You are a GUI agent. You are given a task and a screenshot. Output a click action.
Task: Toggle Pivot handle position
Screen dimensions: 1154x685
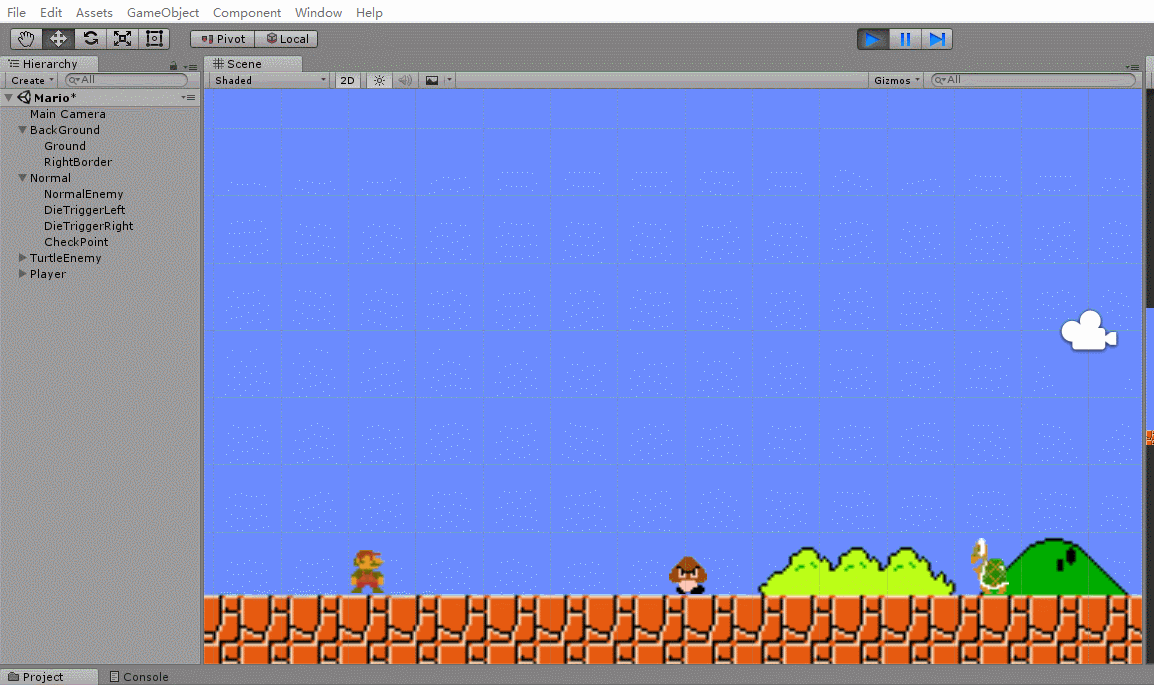pos(223,39)
